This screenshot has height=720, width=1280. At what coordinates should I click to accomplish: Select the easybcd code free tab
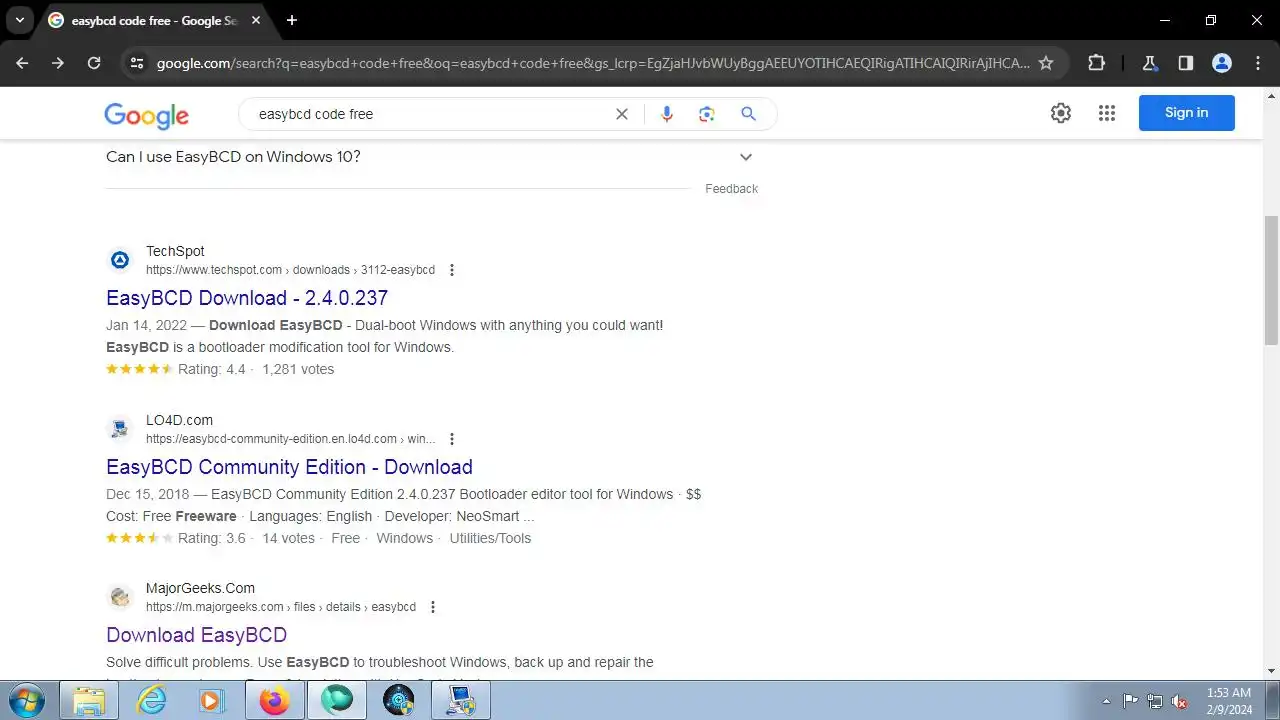pos(155,20)
